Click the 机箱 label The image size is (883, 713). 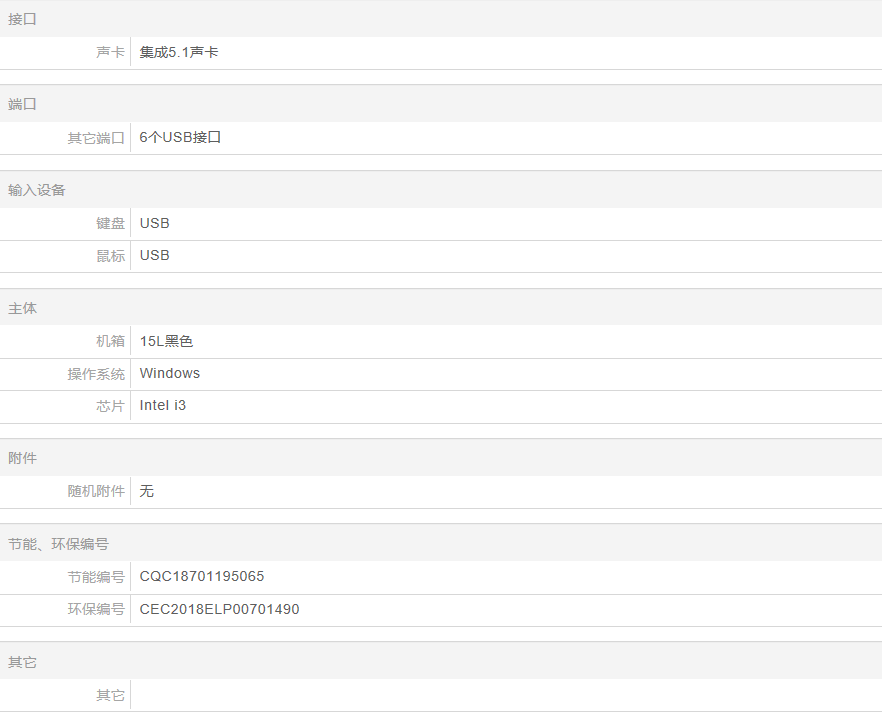(x=110, y=341)
